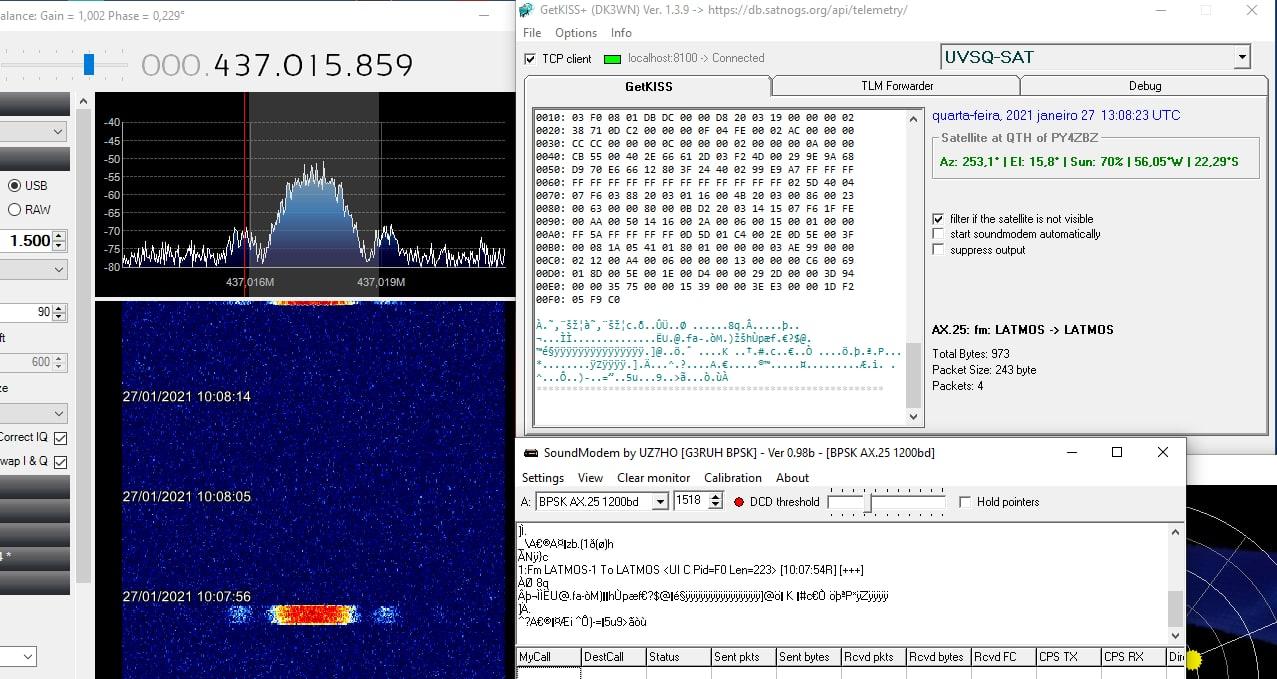Click the yellow sun marker on the map
Viewport: 1277px width, 679px height.
(1193, 659)
